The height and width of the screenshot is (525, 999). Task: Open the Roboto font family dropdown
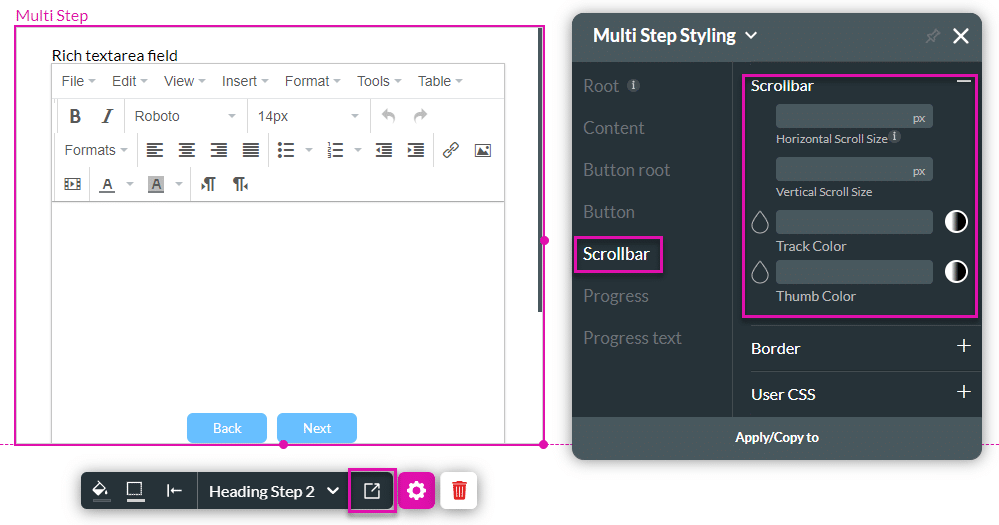pyautogui.click(x=185, y=116)
